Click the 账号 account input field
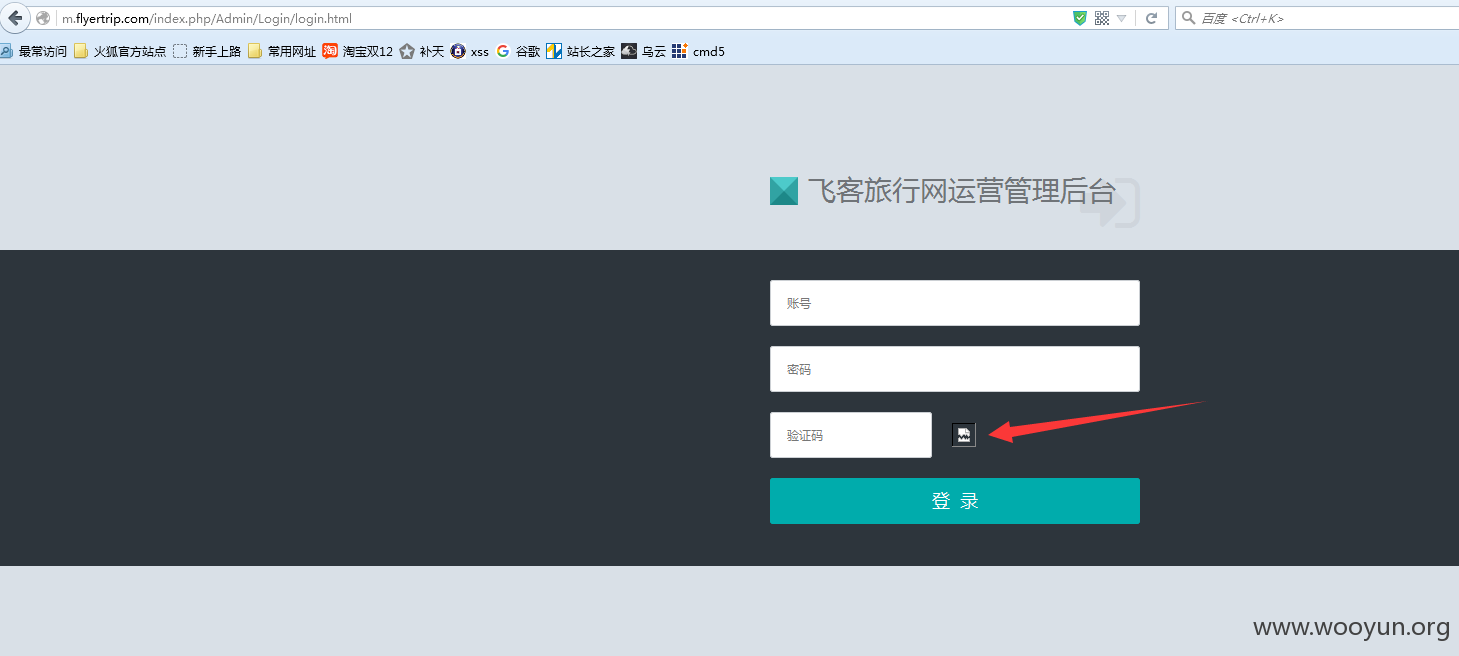This screenshot has width=1459, height=656. (x=955, y=303)
